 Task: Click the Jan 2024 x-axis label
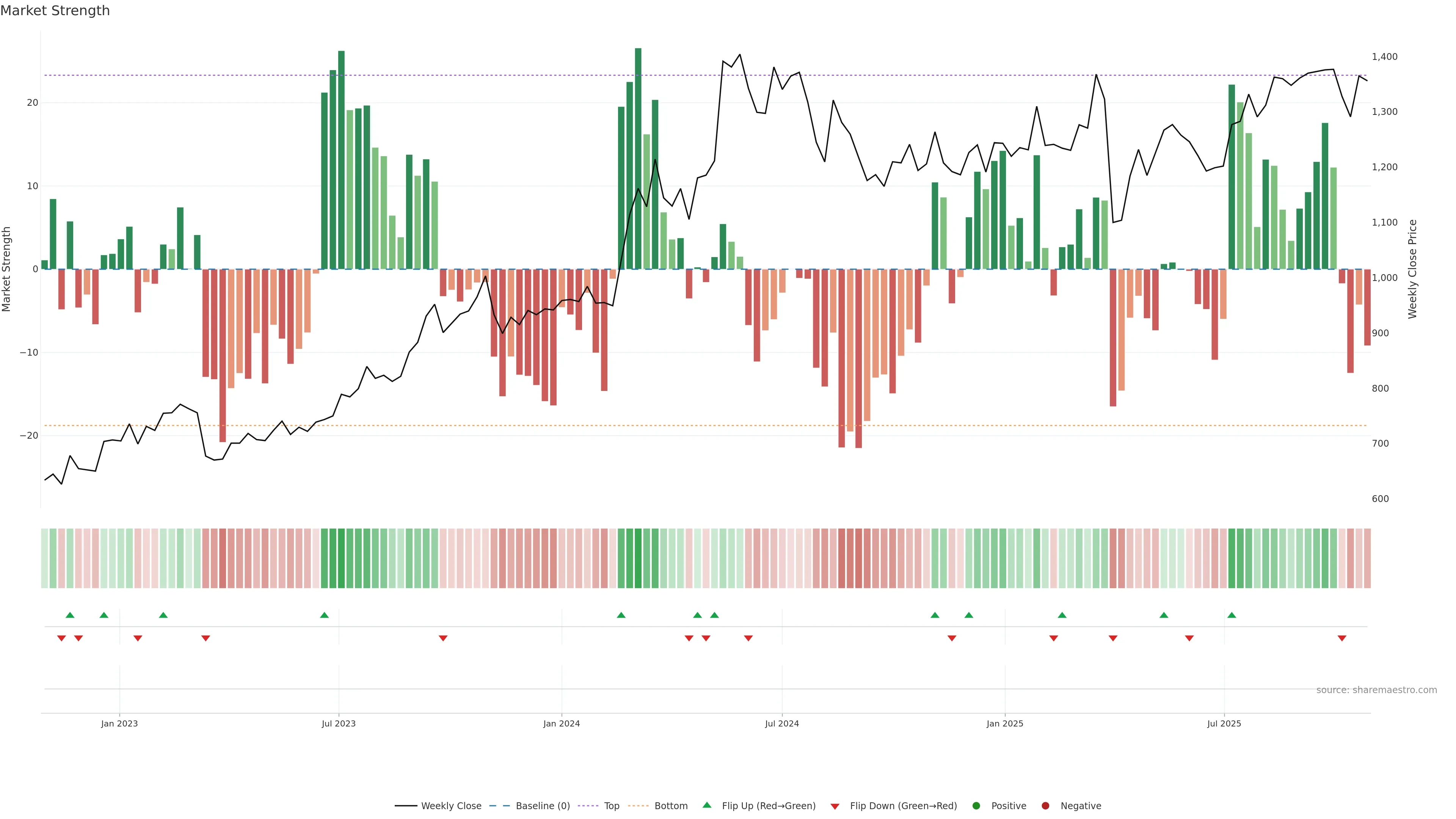pos(561,723)
